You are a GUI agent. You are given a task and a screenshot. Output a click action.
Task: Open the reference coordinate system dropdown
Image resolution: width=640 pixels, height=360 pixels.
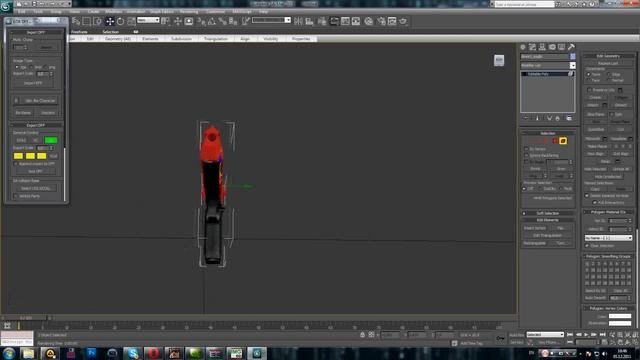point(148,20)
